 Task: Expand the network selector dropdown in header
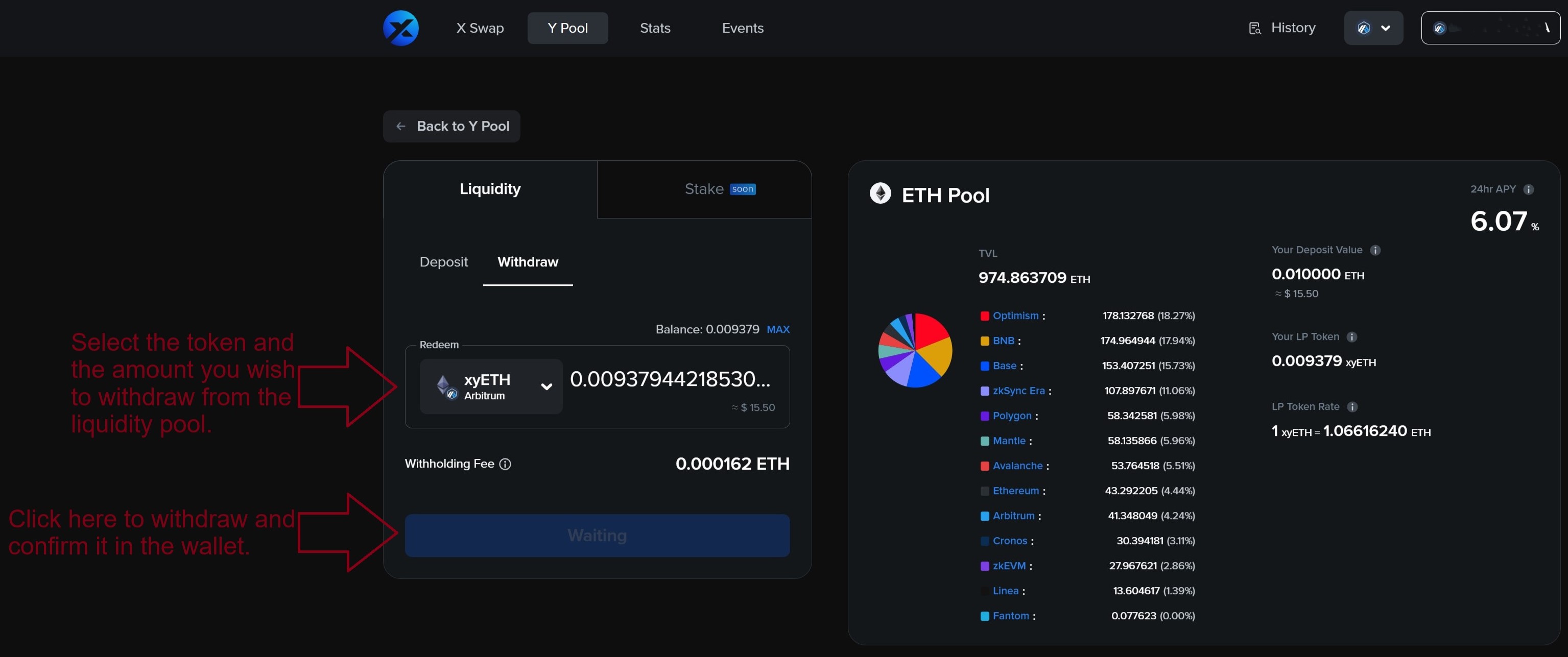[1373, 28]
